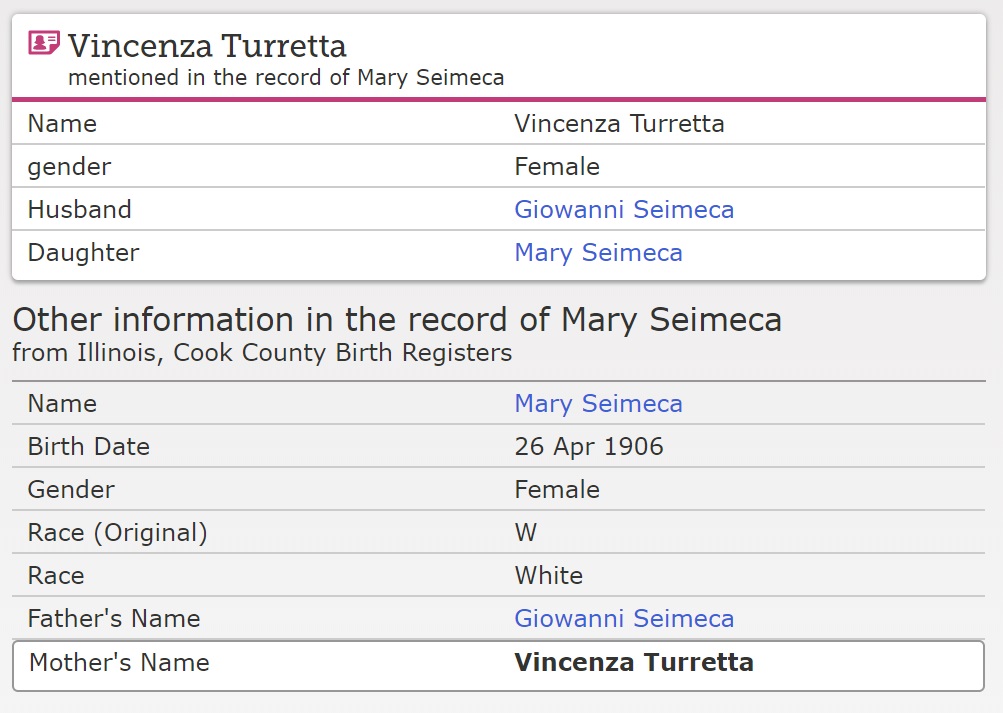
Task: Click the Female value in lowercase gender row
Action: 557,167
